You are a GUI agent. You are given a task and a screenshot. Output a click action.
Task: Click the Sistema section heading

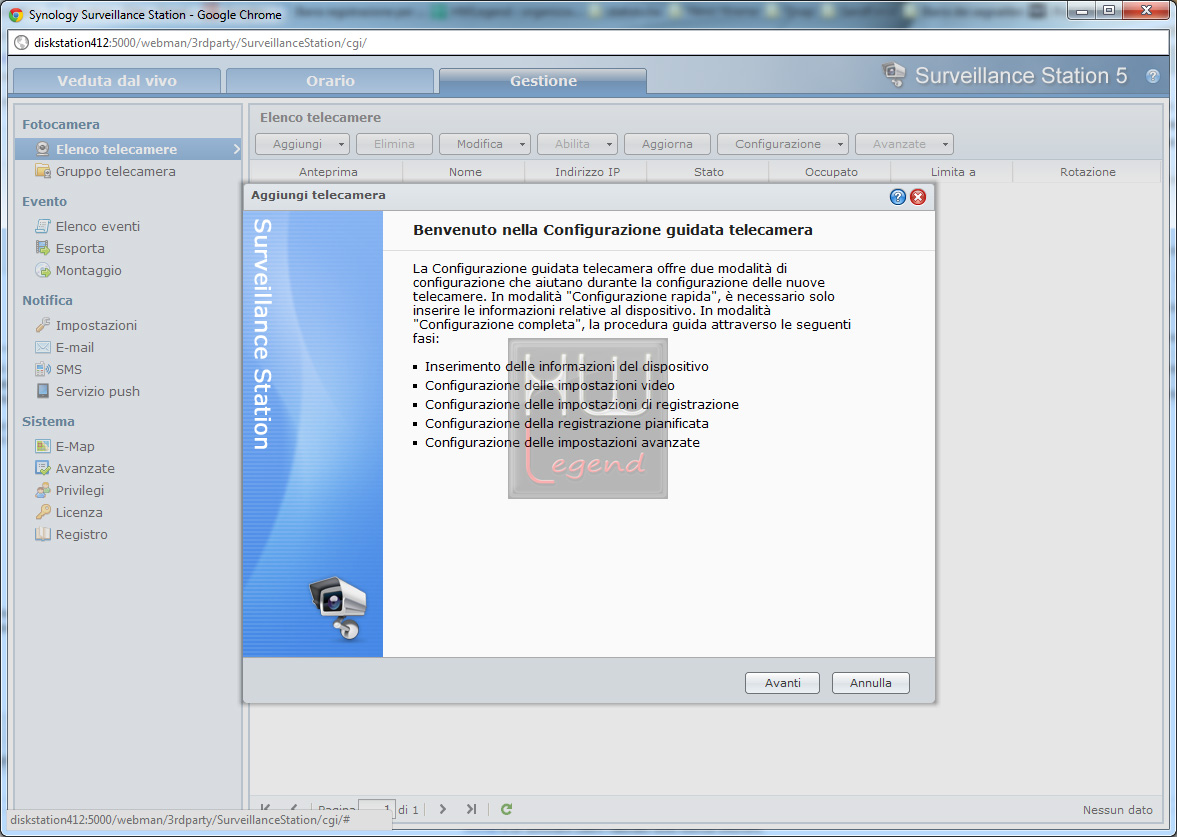[48, 421]
